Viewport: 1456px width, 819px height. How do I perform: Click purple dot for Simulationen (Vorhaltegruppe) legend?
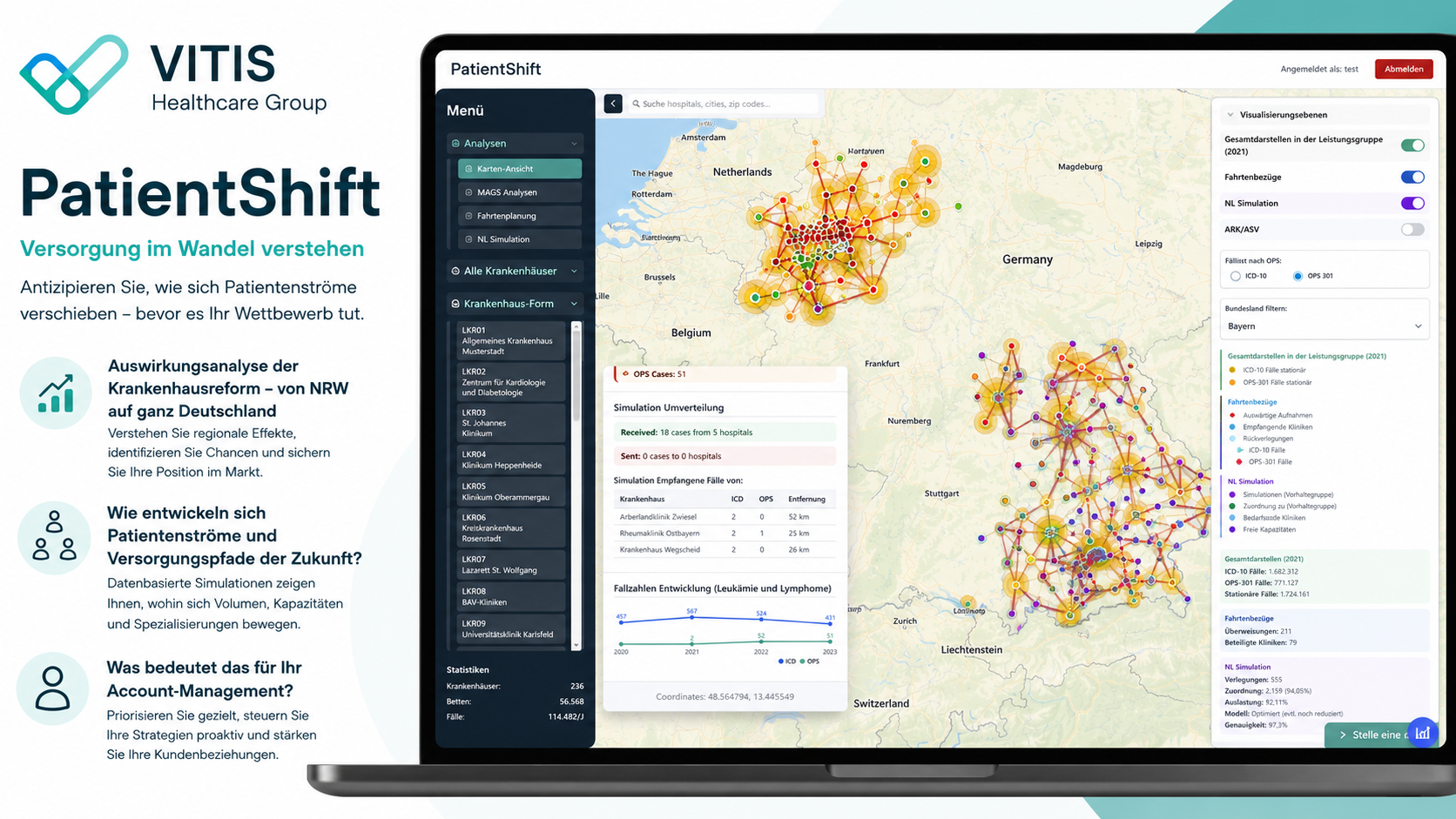[x=1232, y=495]
